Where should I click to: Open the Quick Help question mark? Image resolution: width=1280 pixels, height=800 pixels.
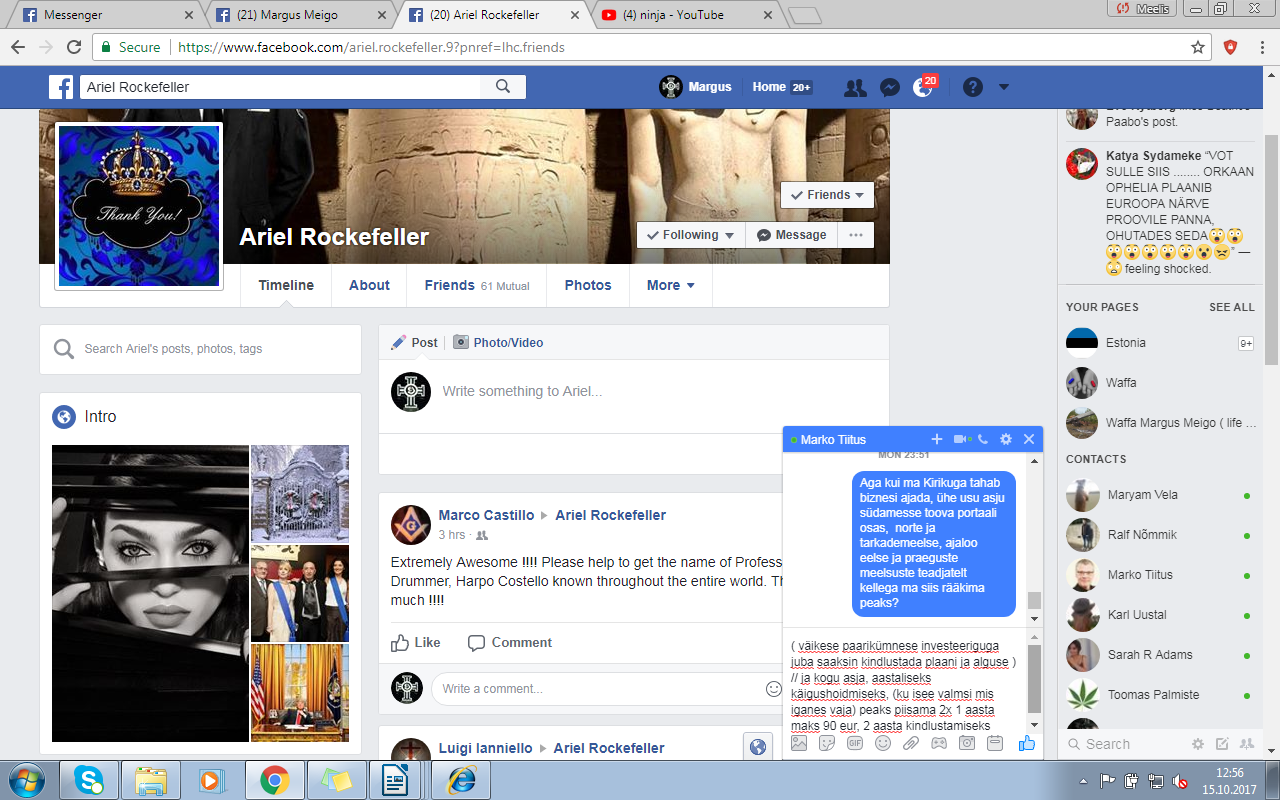click(972, 87)
